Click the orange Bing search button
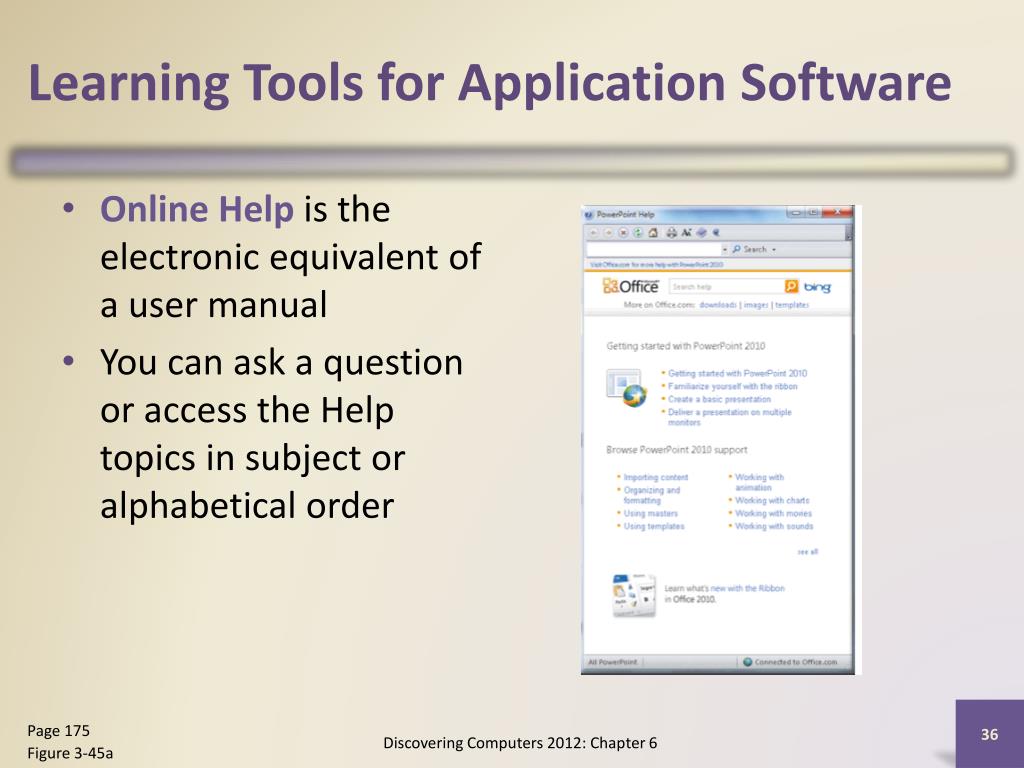The height and width of the screenshot is (768, 1024). click(791, 286)
